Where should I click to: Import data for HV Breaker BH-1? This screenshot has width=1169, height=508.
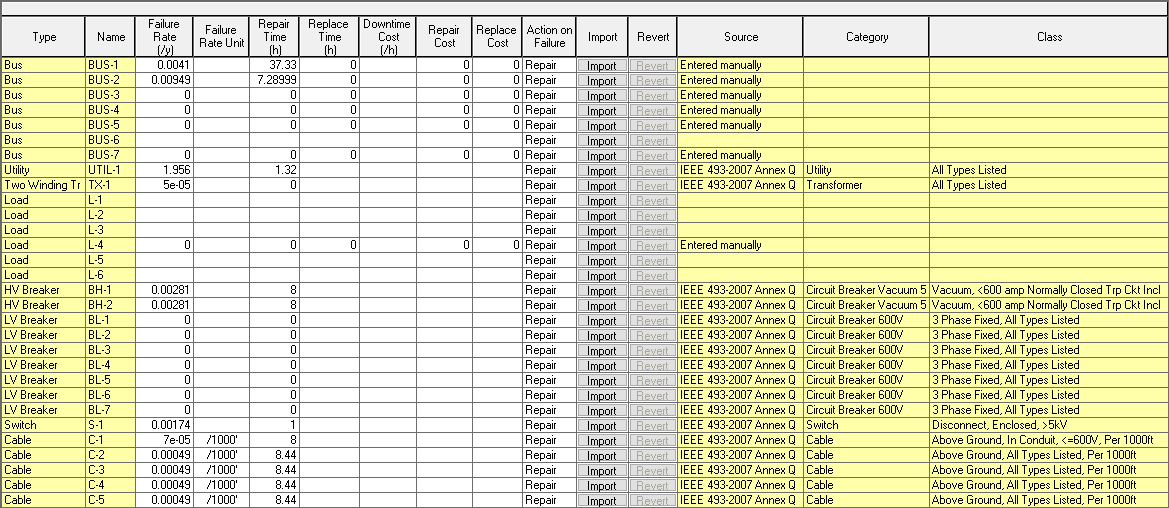[602, 291]
